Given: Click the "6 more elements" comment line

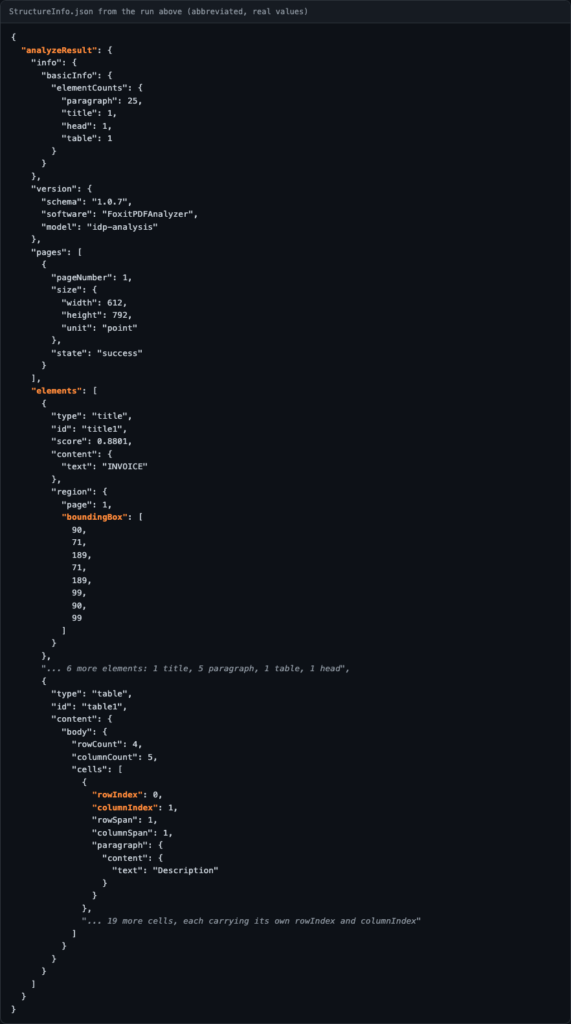Looking at the screenshot, I should click(x=195, y=669).
